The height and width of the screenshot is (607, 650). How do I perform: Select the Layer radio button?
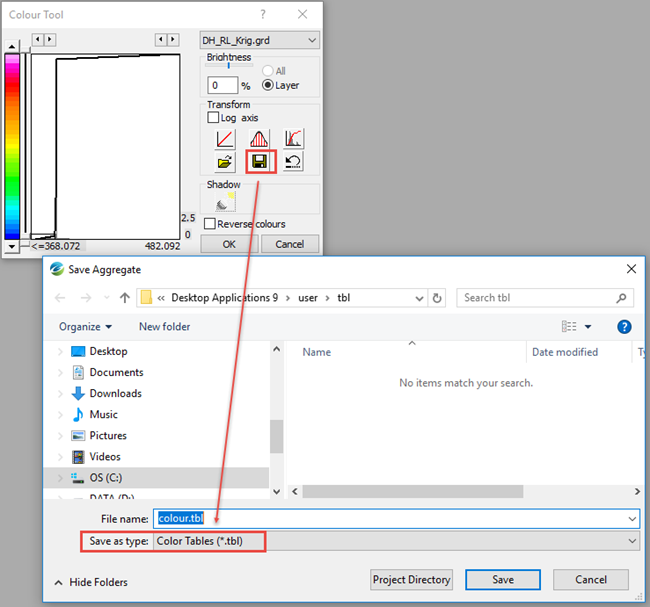[x=267, y=85]
